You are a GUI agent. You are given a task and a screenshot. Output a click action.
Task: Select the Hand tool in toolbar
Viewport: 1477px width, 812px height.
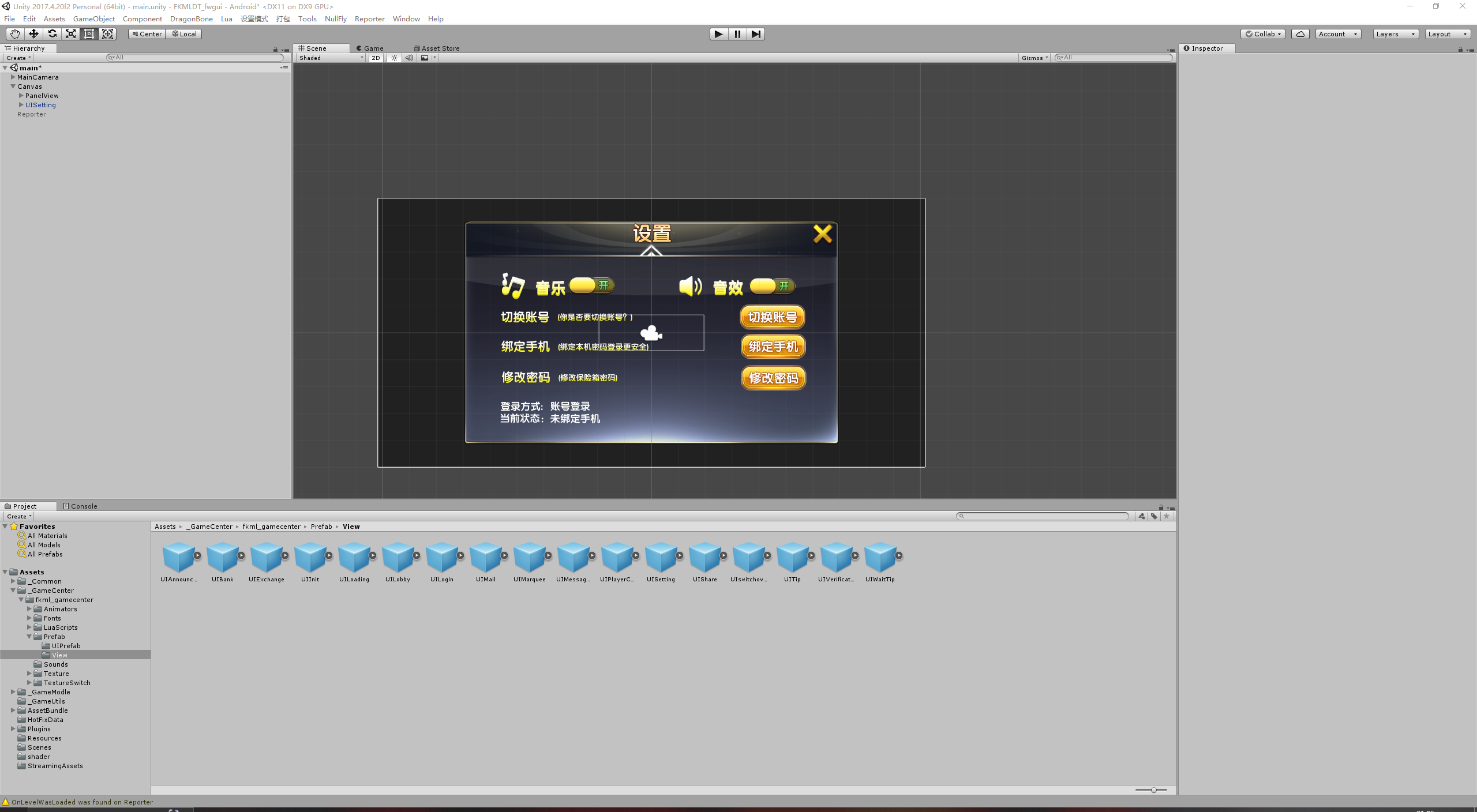14,34
